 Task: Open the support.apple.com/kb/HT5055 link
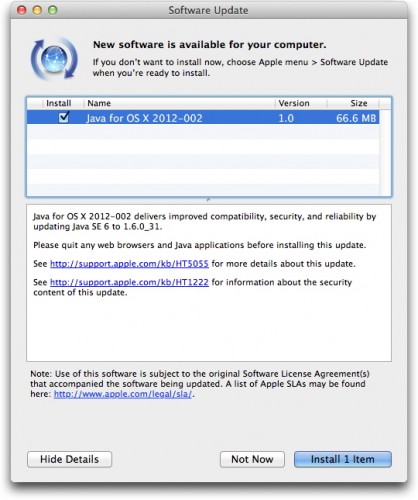(x=129, y=264)
